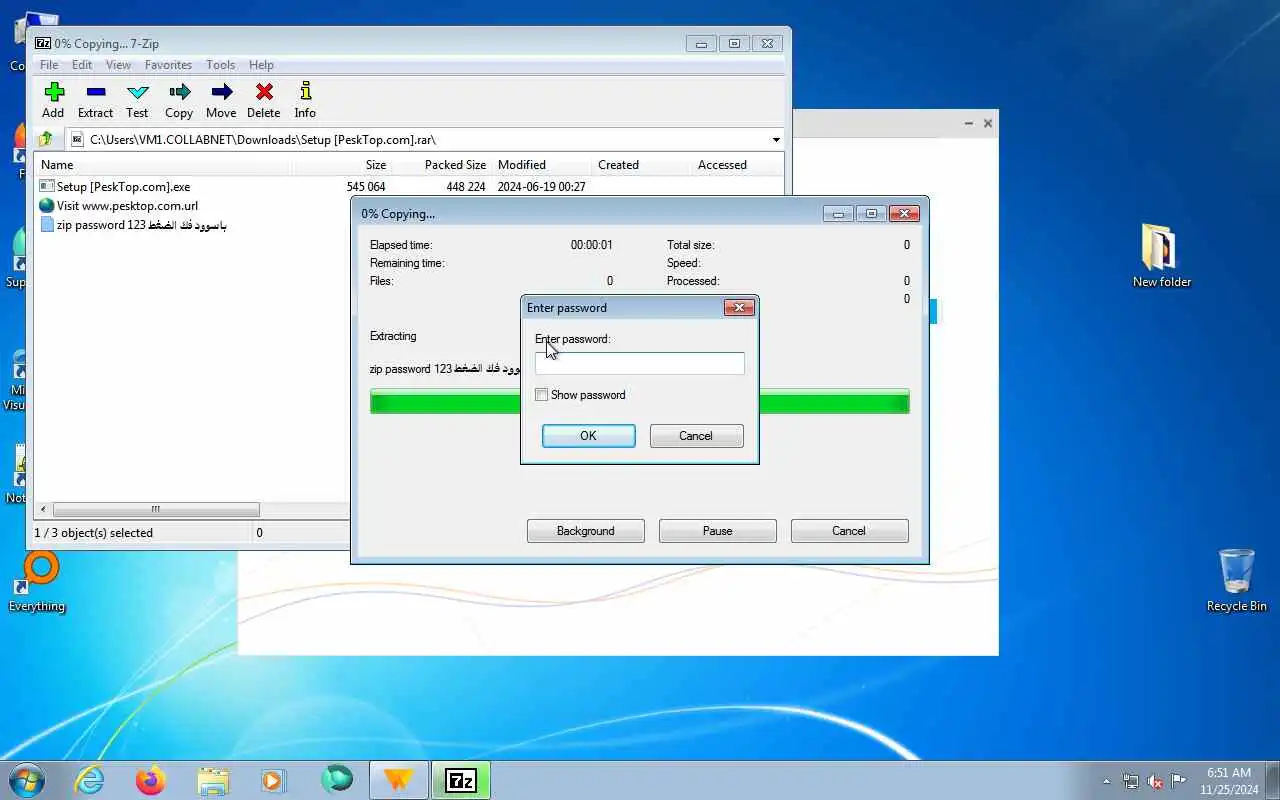Pause the extraction process

(x=717, y=531)
